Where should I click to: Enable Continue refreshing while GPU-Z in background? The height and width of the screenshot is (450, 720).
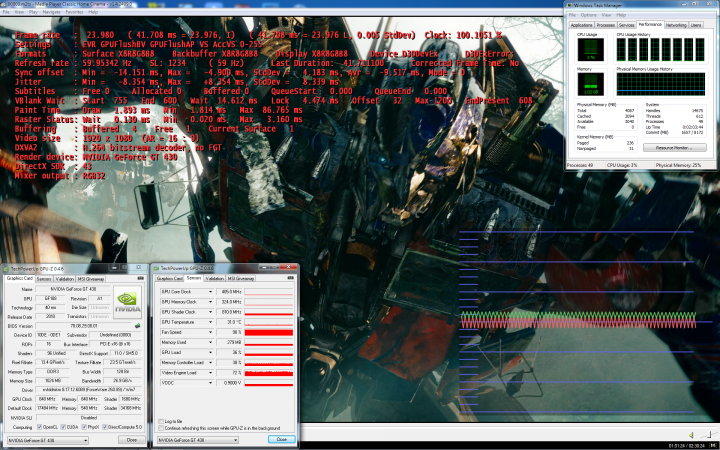[161, 428]
